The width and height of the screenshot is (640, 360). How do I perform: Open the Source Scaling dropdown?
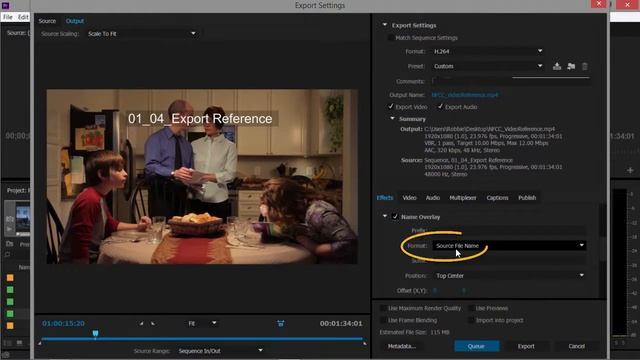(x=142, y=33)
